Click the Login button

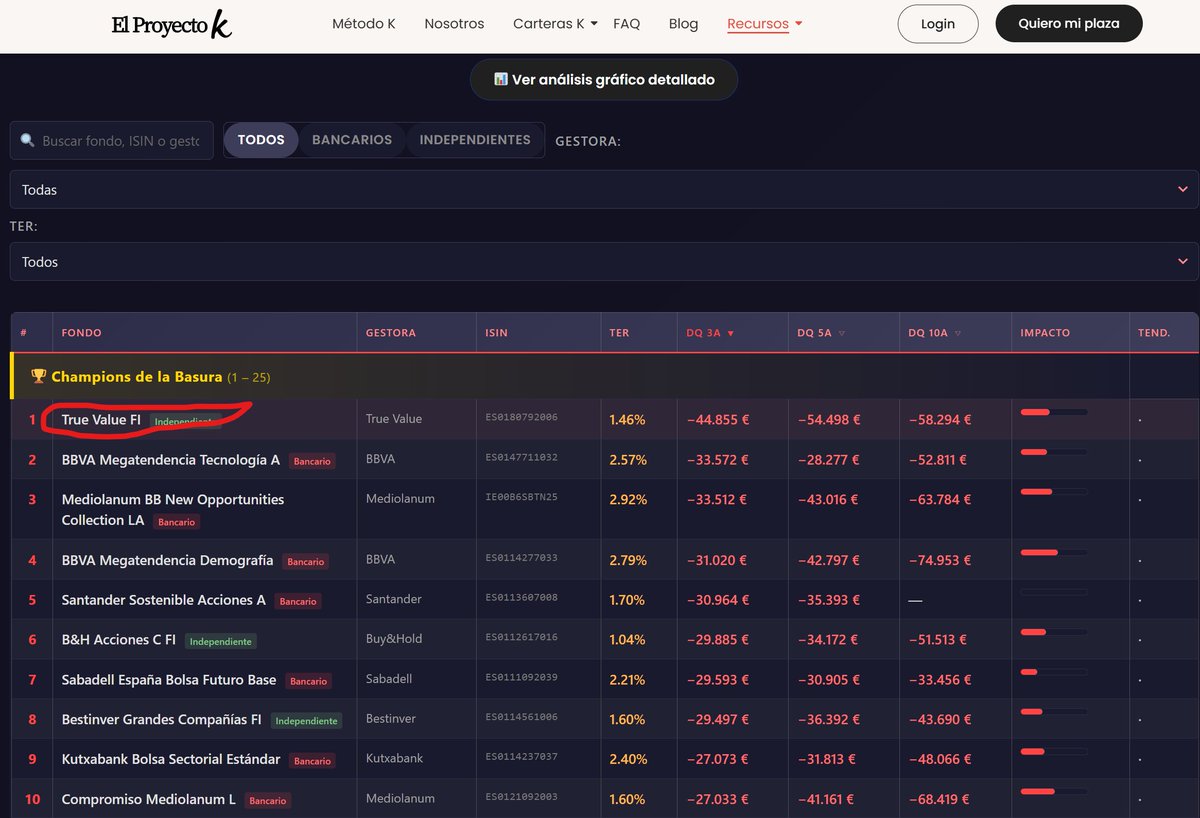938,24
